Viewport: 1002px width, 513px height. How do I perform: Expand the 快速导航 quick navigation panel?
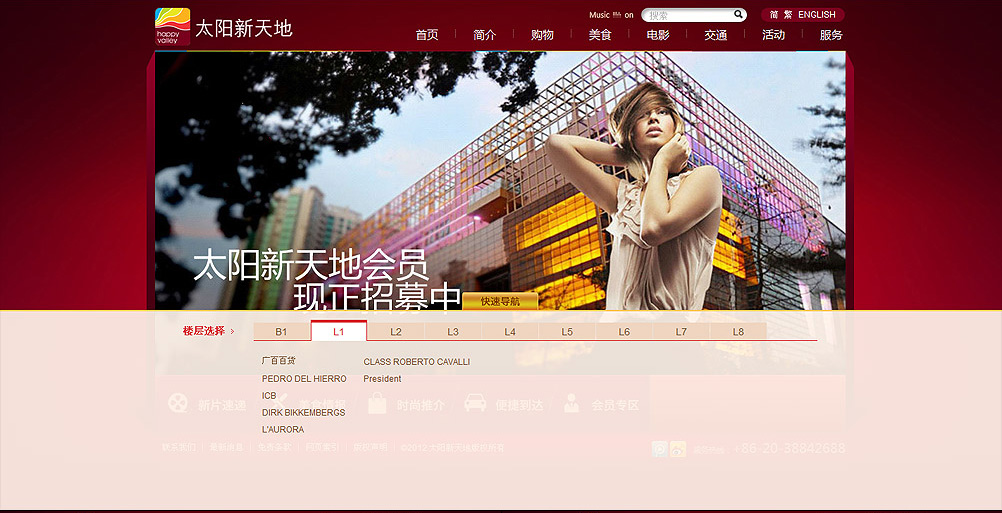pos(500,301)
